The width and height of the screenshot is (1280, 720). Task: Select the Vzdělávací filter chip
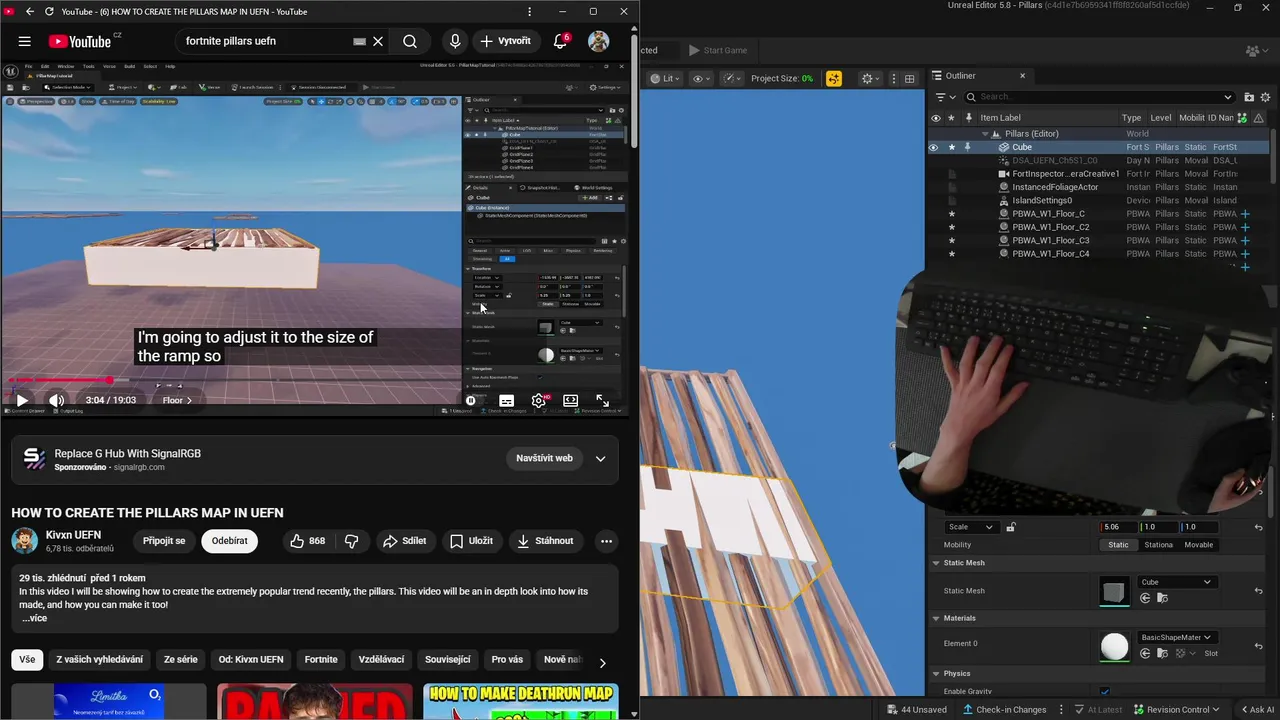pos(381,659)
